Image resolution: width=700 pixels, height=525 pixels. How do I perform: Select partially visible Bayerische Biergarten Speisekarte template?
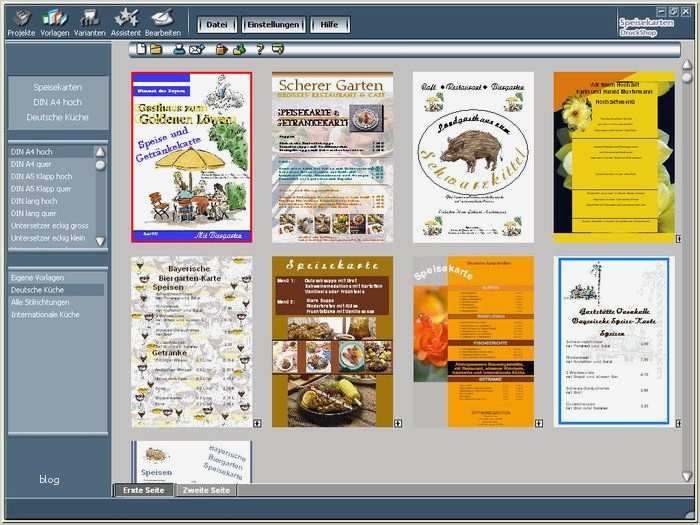point(192,462)
